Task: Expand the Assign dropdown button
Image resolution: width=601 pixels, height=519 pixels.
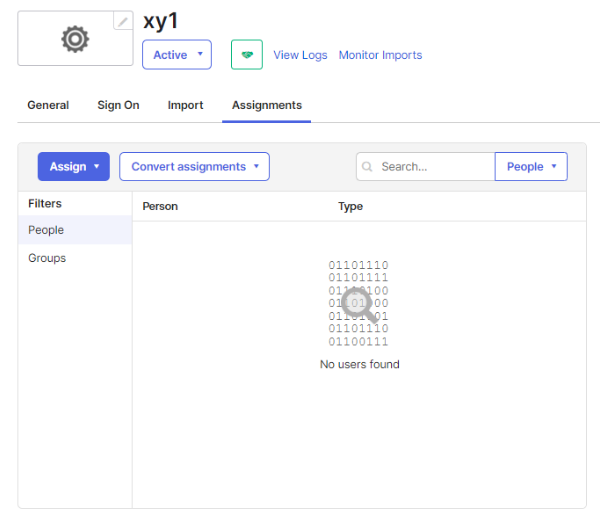Action: click(x=74, y=167)
